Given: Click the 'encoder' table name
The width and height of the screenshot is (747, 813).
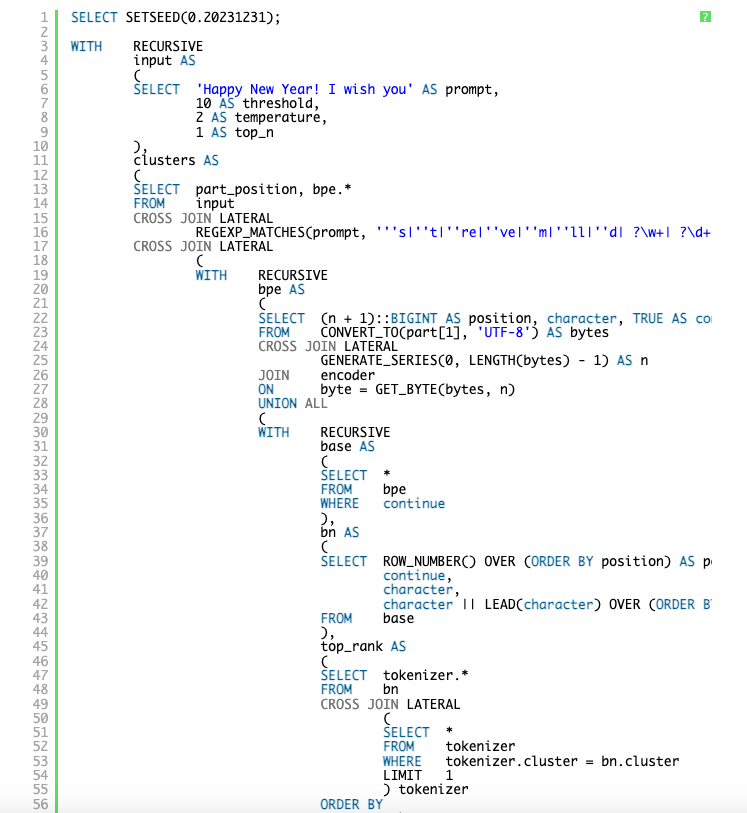Looking at the screenshot, I should coord(347,375).
